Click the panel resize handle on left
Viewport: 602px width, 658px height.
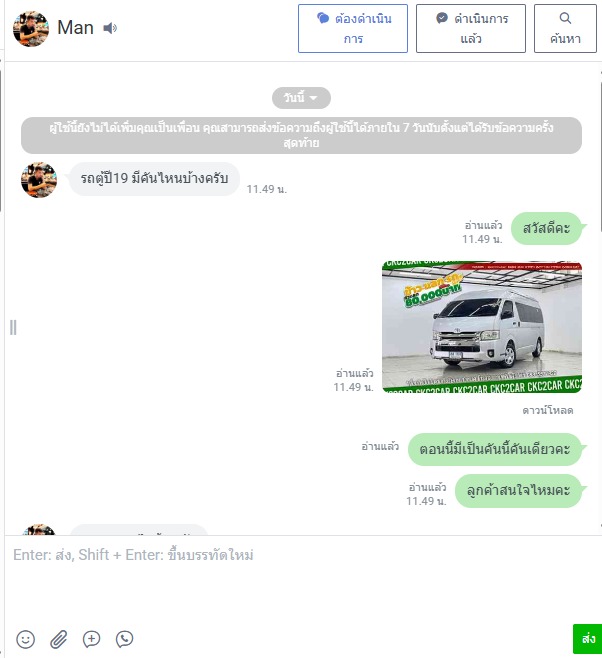pyautogui.click(x=13, y=327)
